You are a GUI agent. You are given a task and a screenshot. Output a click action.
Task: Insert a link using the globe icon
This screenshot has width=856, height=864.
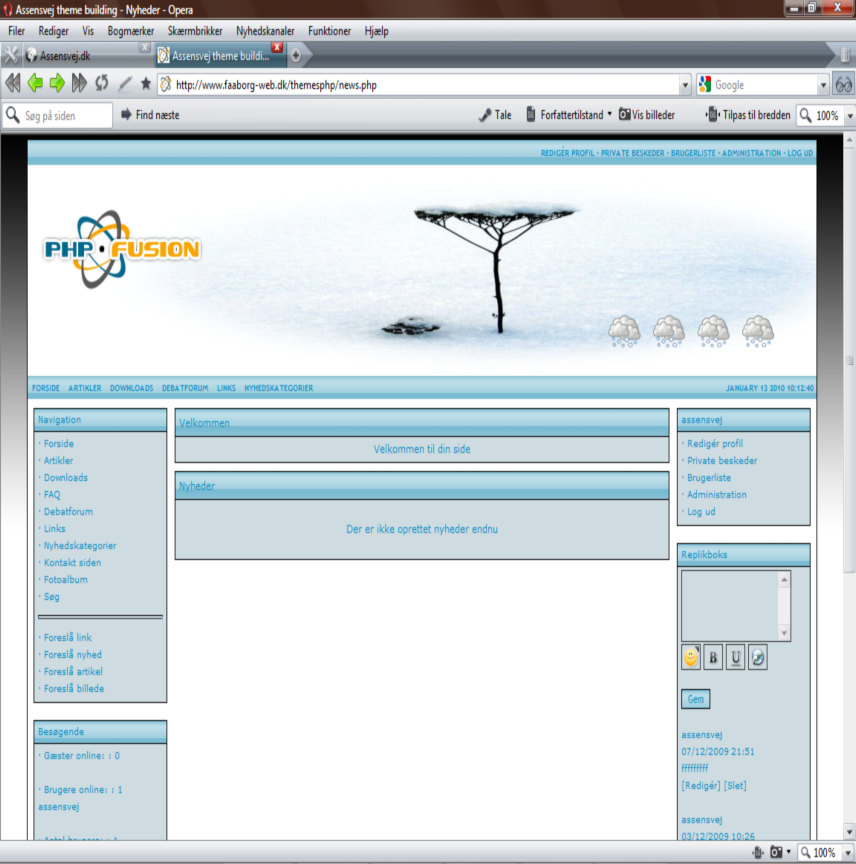pos(758,657)
